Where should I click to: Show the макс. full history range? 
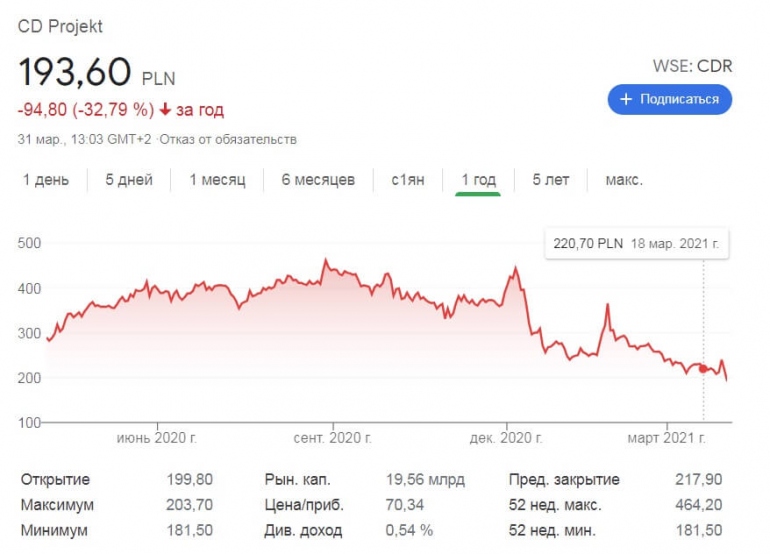click(x=624, y=180)
